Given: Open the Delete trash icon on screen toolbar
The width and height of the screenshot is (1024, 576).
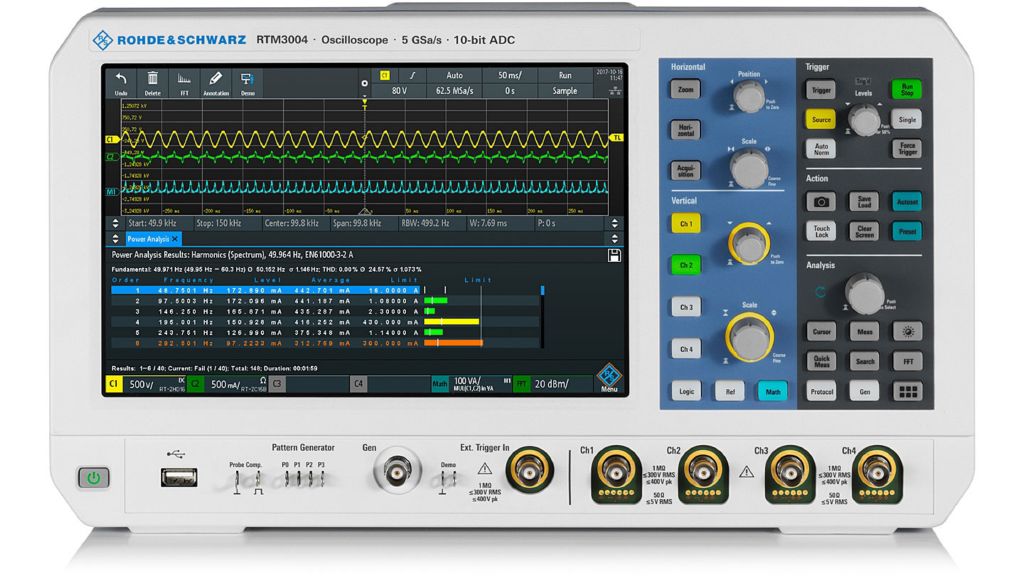Looking at the screenshot, I should click(x=152, y=79).
